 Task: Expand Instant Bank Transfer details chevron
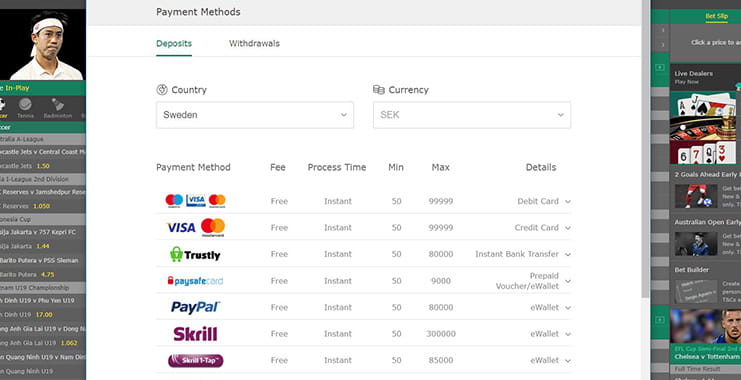[x=568, y=254]
